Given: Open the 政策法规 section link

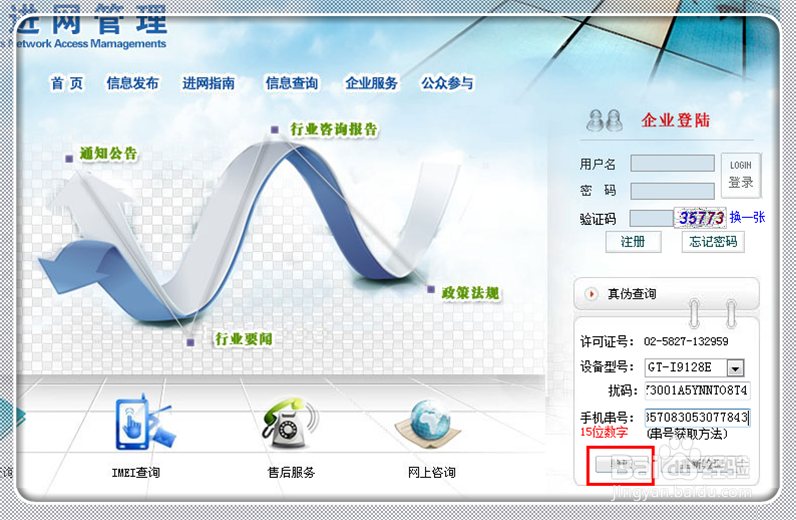Looking at the screenshot, I should (470, 293).
